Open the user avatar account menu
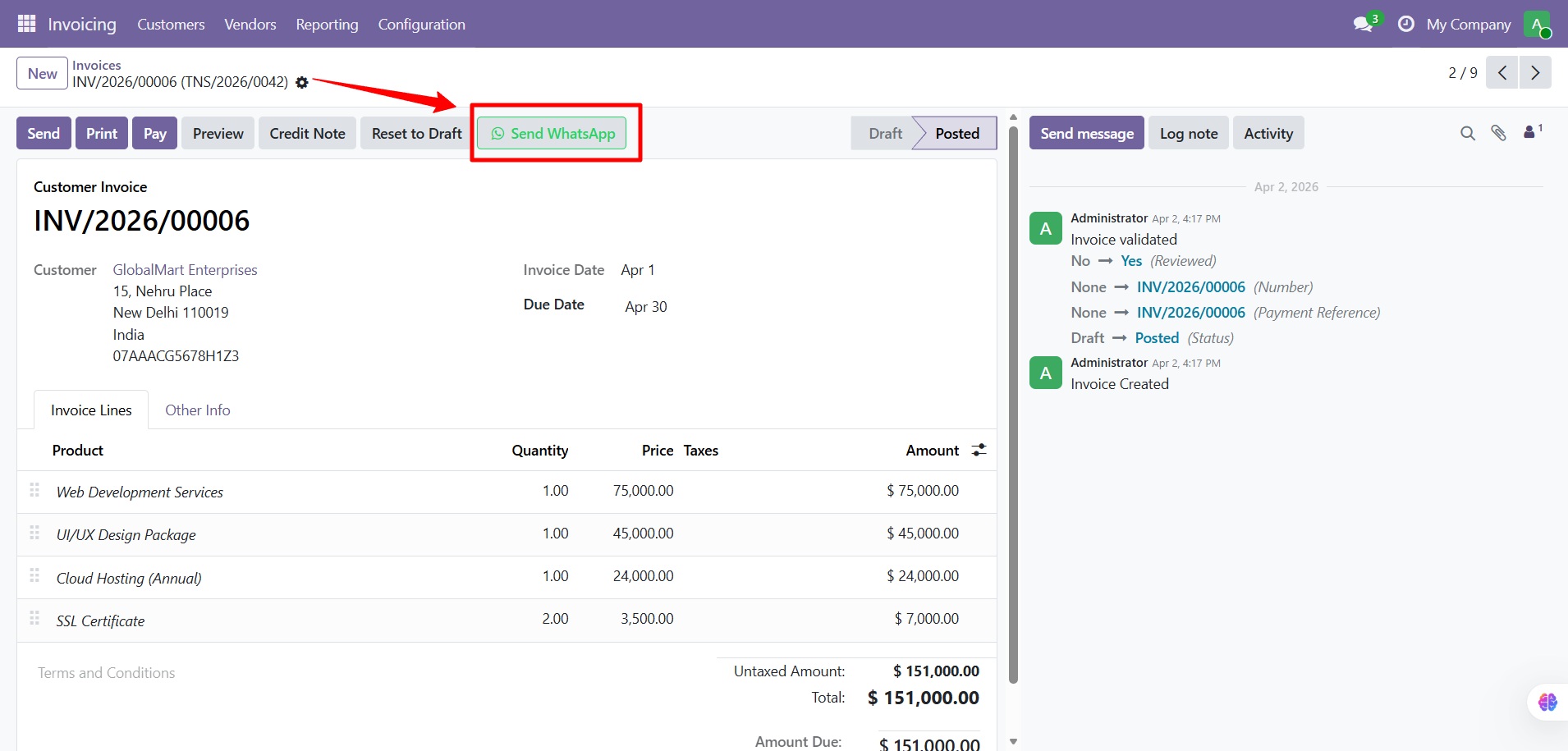 [1537, 24]
